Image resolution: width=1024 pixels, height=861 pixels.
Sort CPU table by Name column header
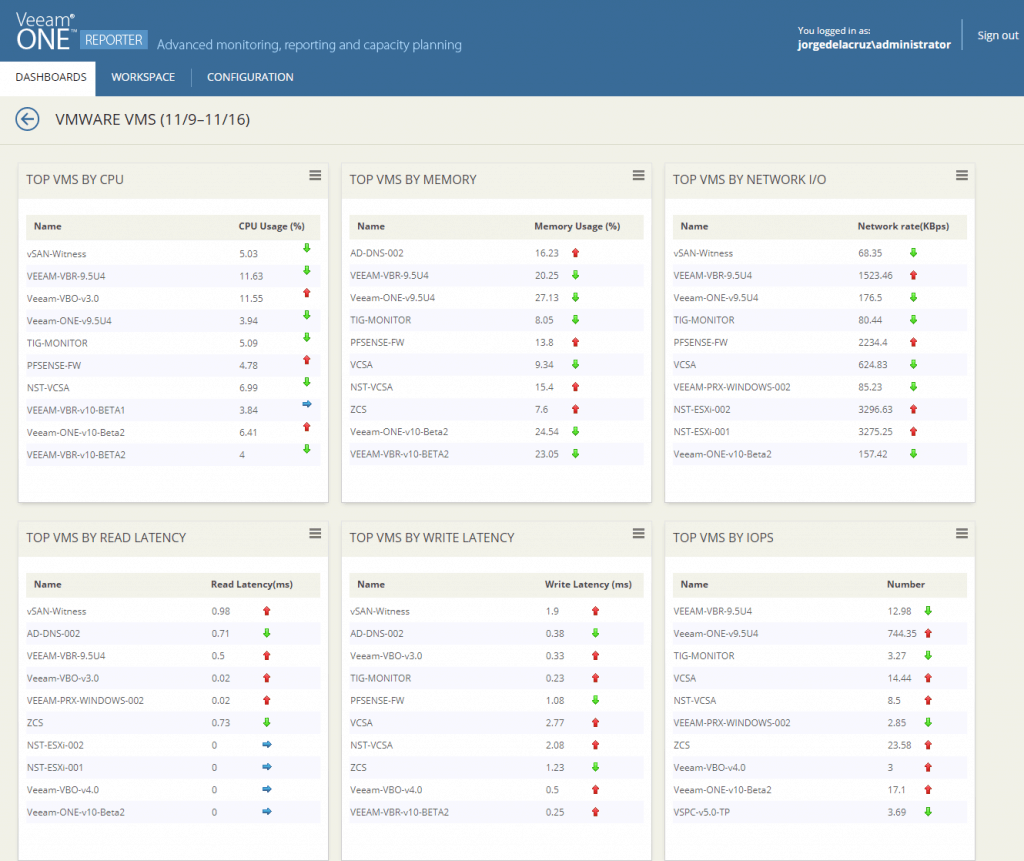48,226
